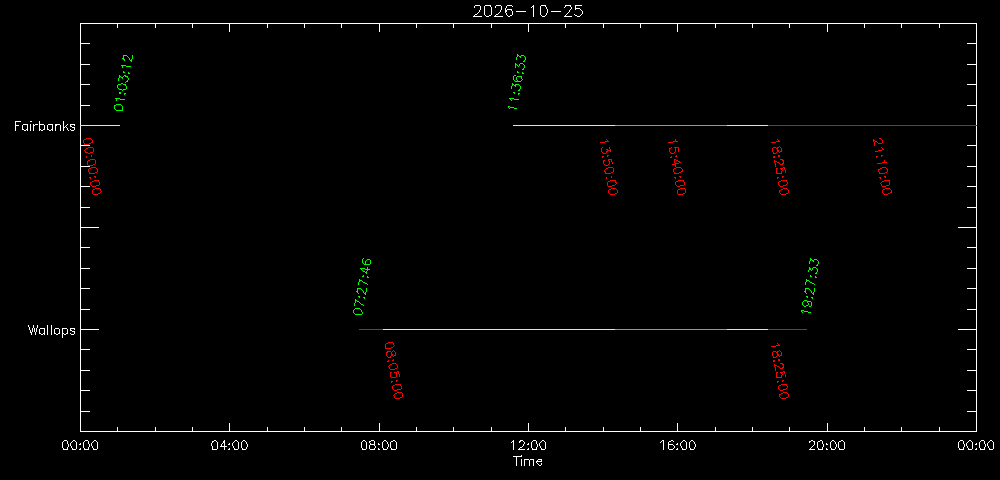Select the Fairbanks station label

click(x=45, y=126)
